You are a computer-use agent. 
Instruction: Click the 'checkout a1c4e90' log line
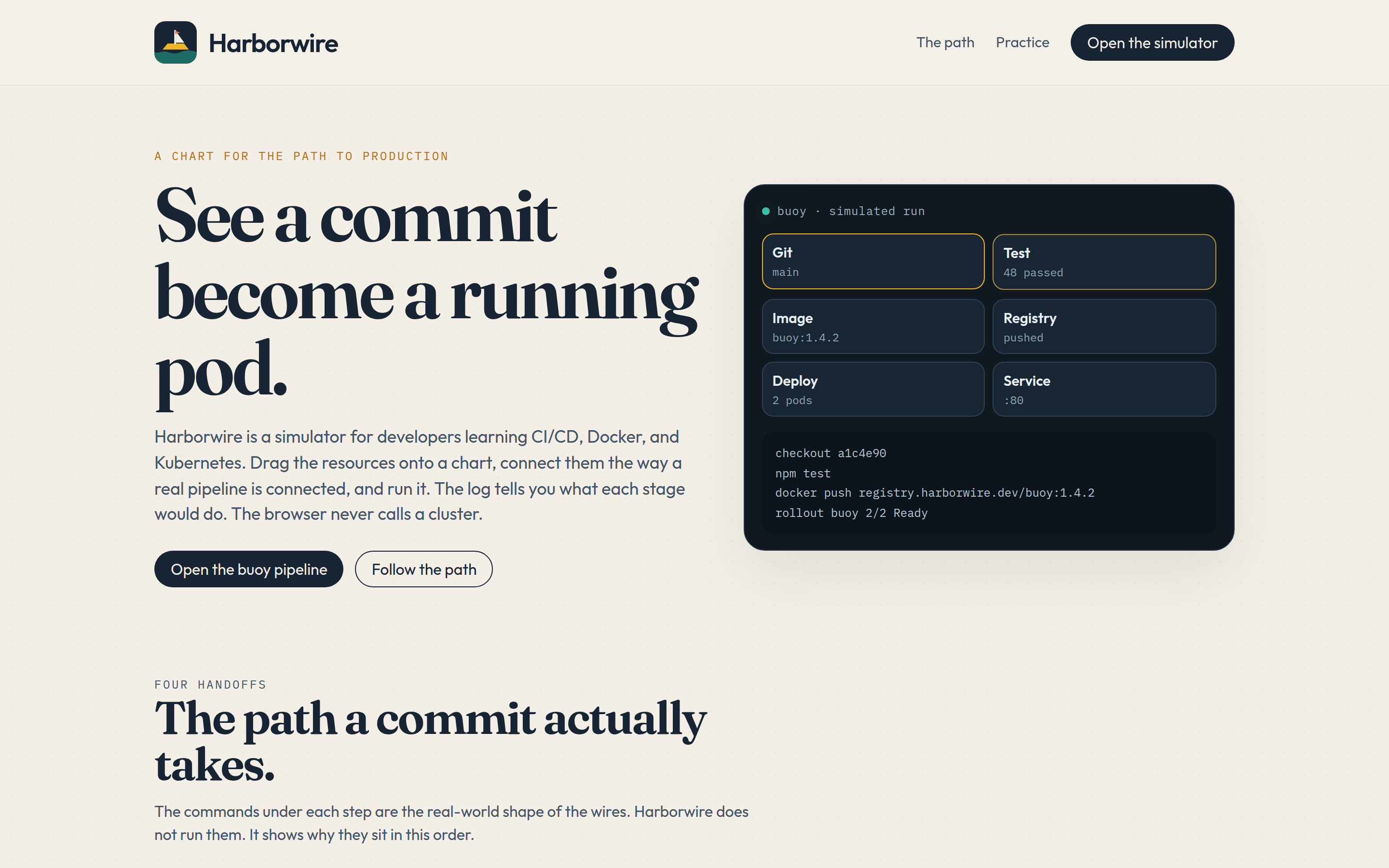831,453
